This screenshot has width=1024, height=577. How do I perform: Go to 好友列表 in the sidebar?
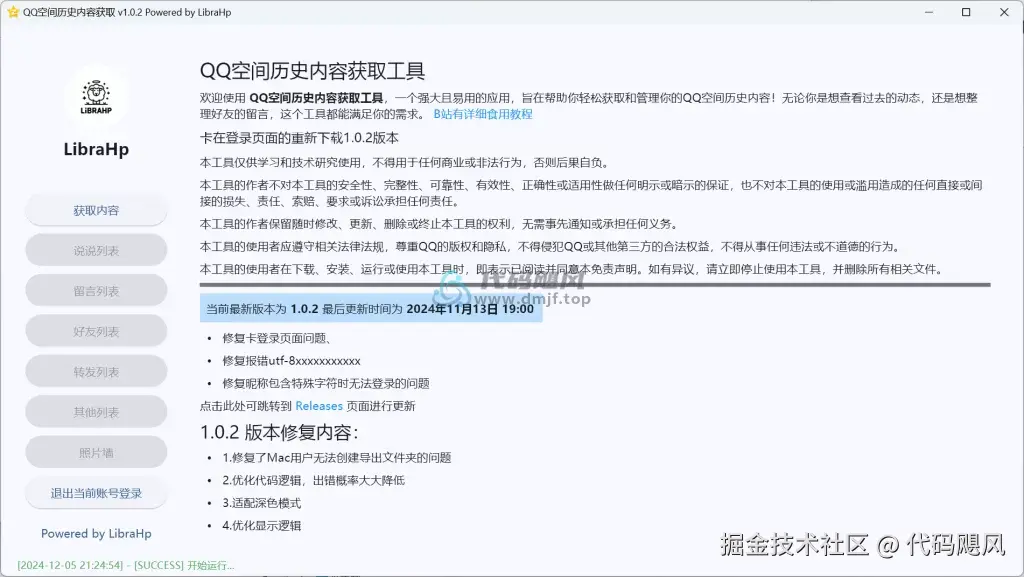(x=96, y=332)
